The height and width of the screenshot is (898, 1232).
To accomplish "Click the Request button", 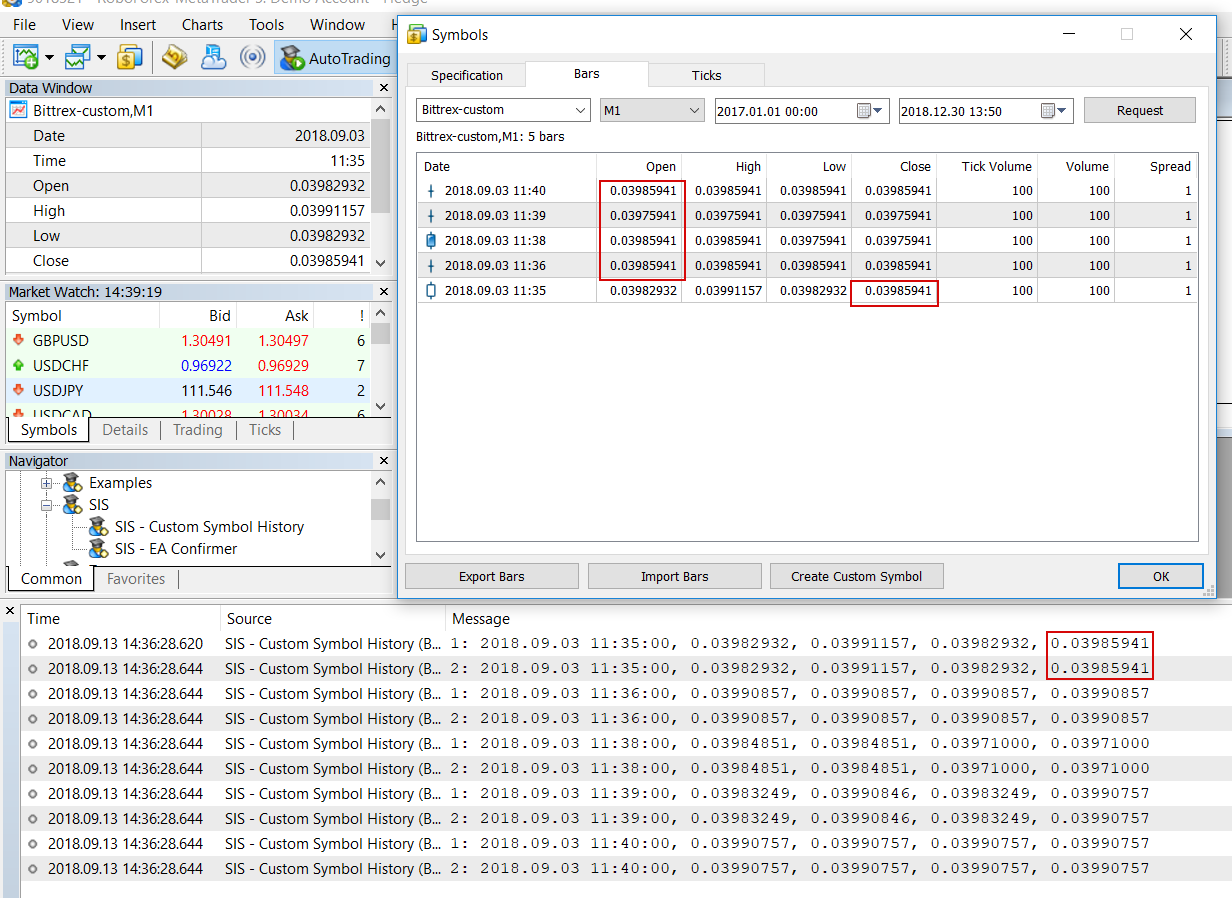I will click(1140, 110).
